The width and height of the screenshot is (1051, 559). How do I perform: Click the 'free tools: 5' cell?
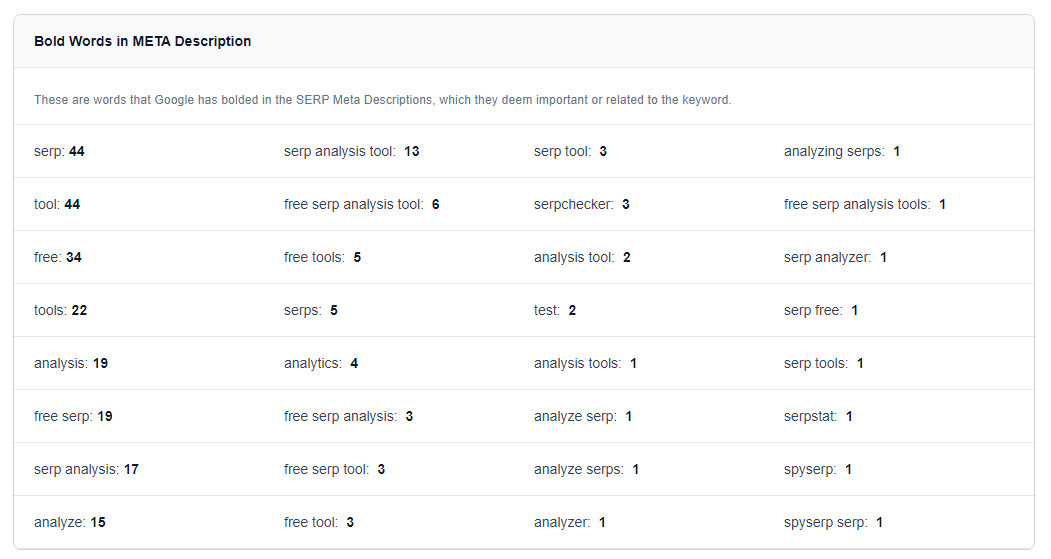click(x=322, y=257)
